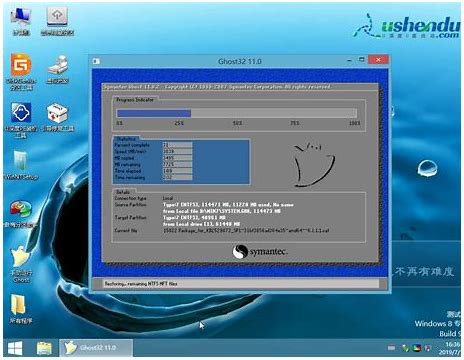Screen dimensions: 464x360
Task: Click the Current file package name text
Action: (x=246, y=231)
